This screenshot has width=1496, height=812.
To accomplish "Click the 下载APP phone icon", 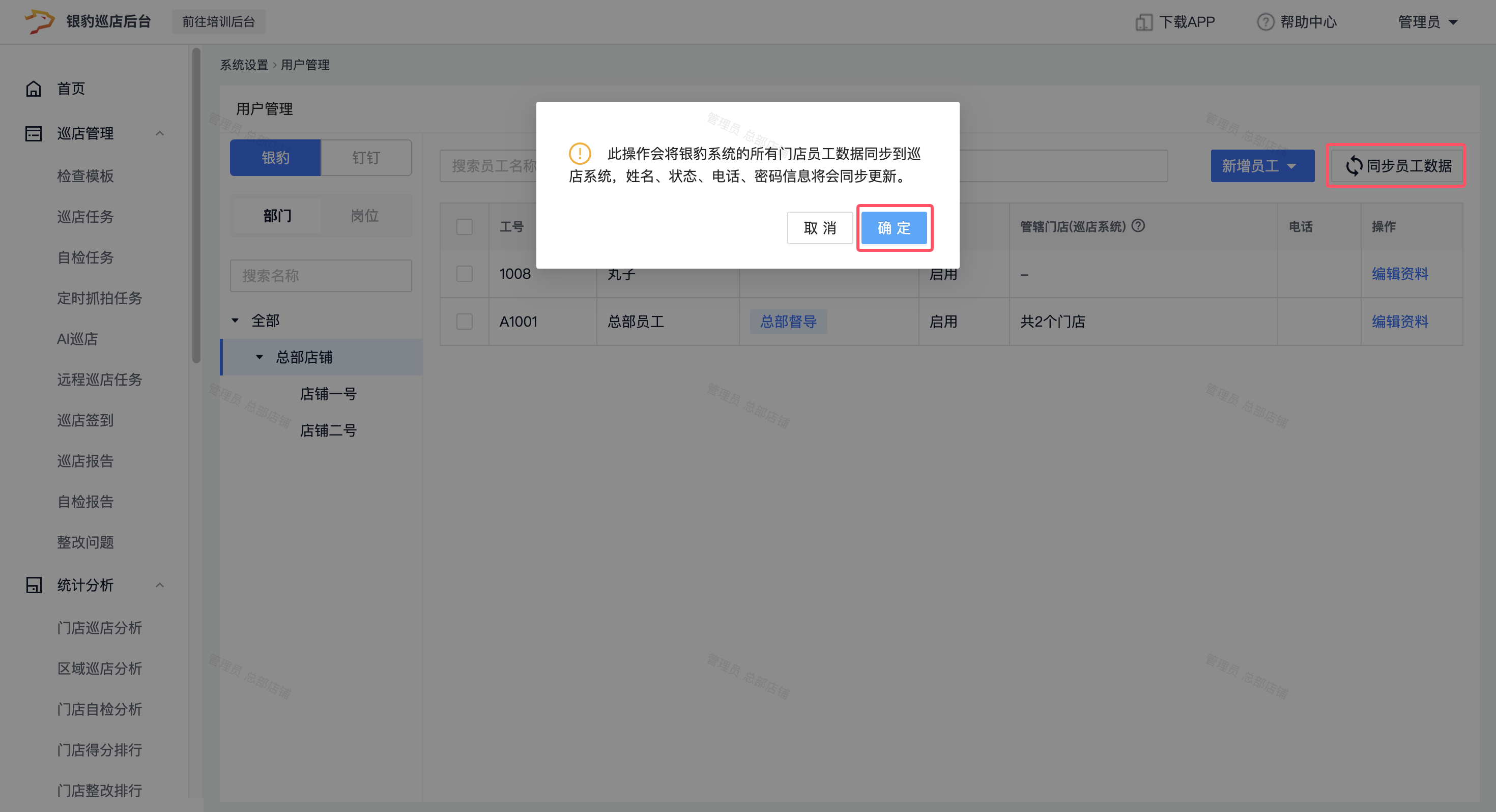I will click(x=1143, y=22).
